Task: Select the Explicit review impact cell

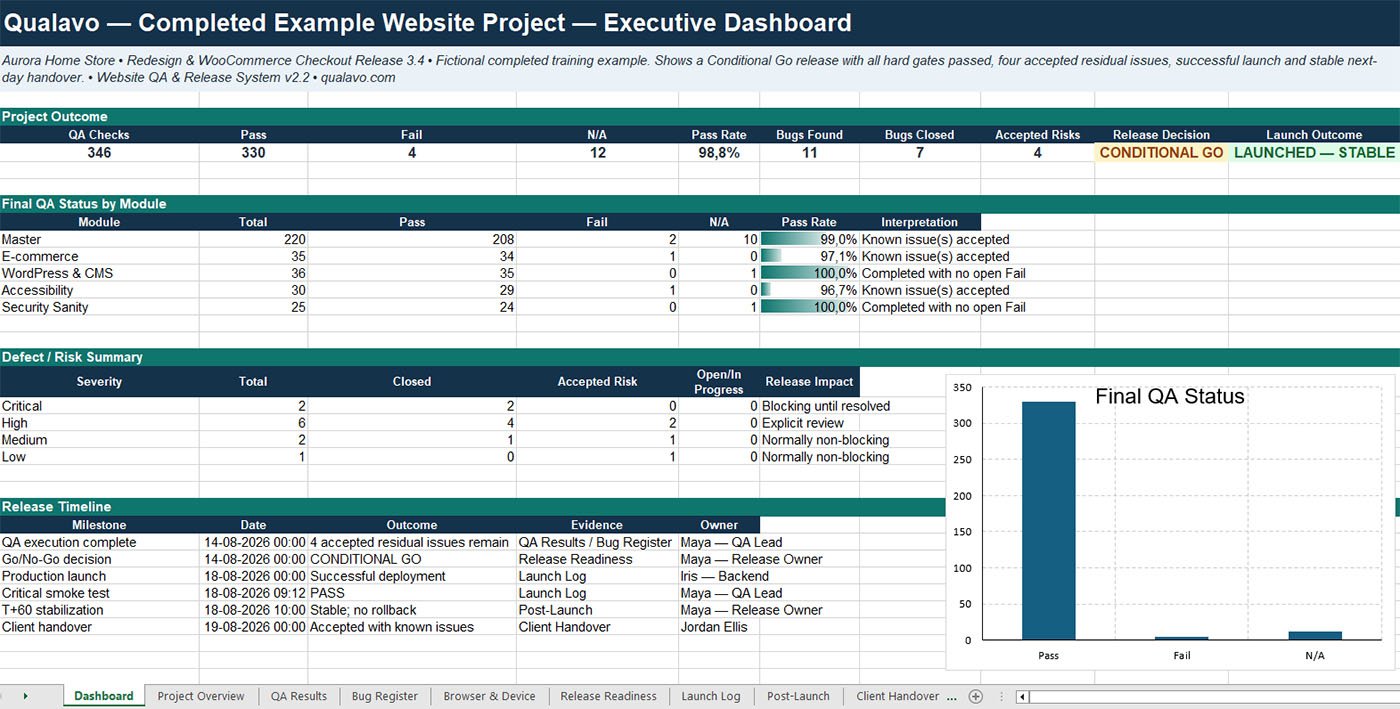Action: [809, 423]
